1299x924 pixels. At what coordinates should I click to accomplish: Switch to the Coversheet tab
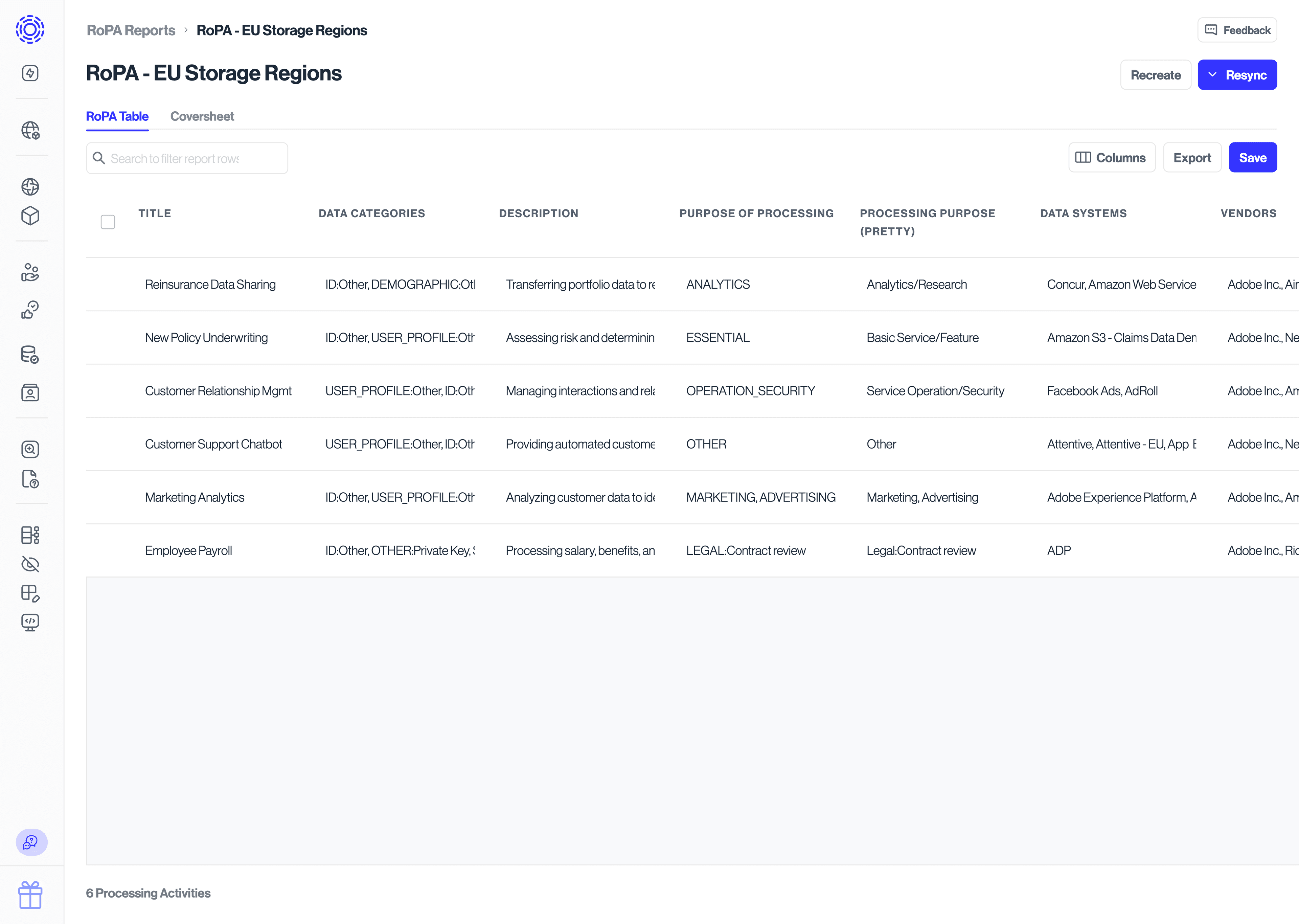[202, 116]
